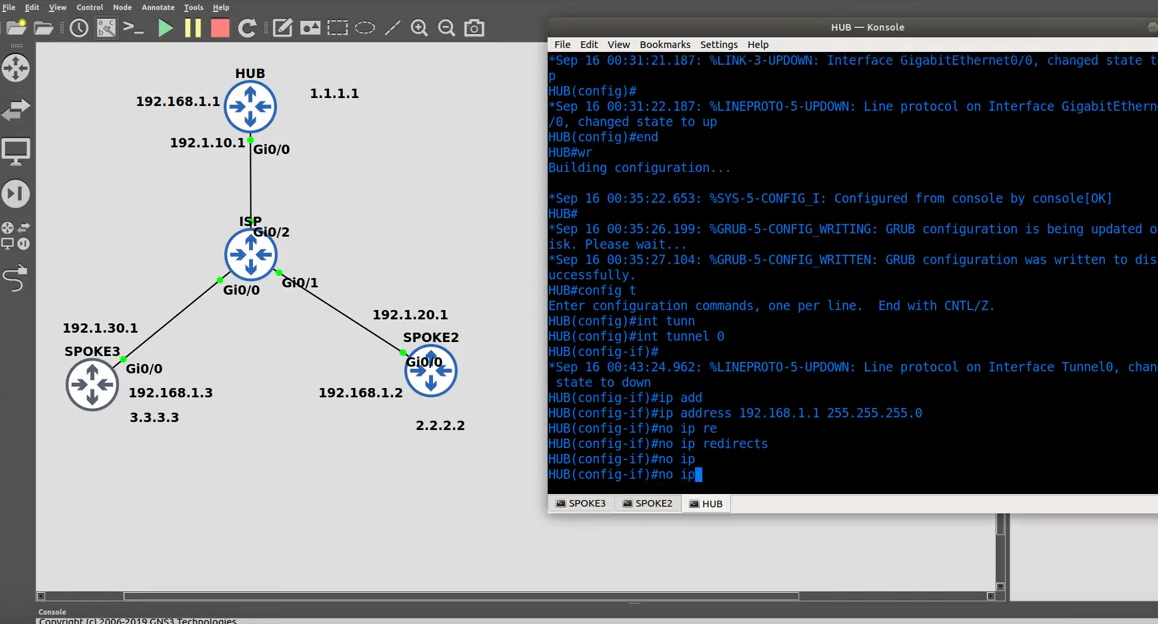Open console to all devices icon
This screenshot has width=1158, height=624.
(133, 28)
